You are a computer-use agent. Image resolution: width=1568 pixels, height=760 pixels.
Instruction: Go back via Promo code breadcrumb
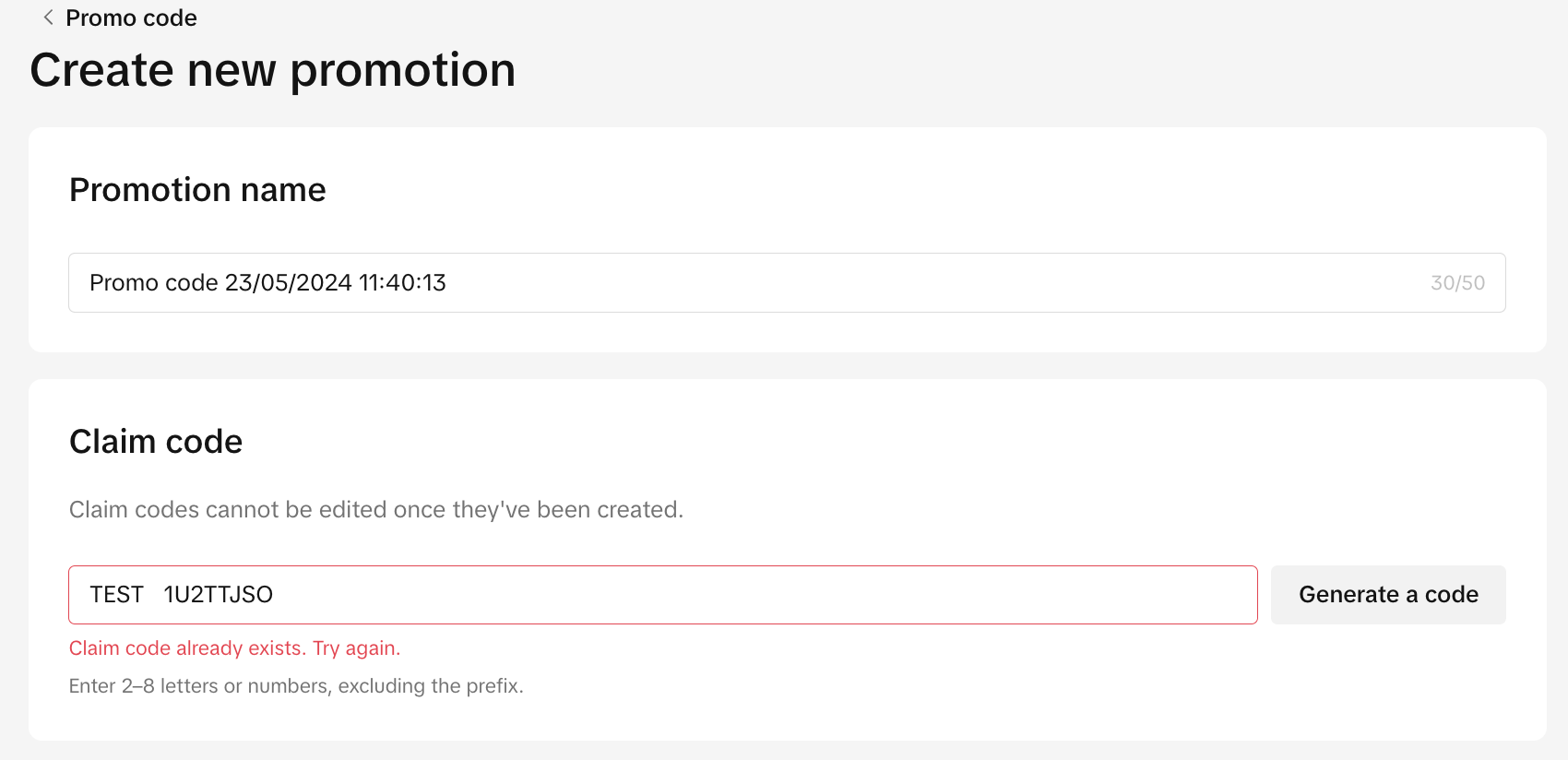coord(131,18)
